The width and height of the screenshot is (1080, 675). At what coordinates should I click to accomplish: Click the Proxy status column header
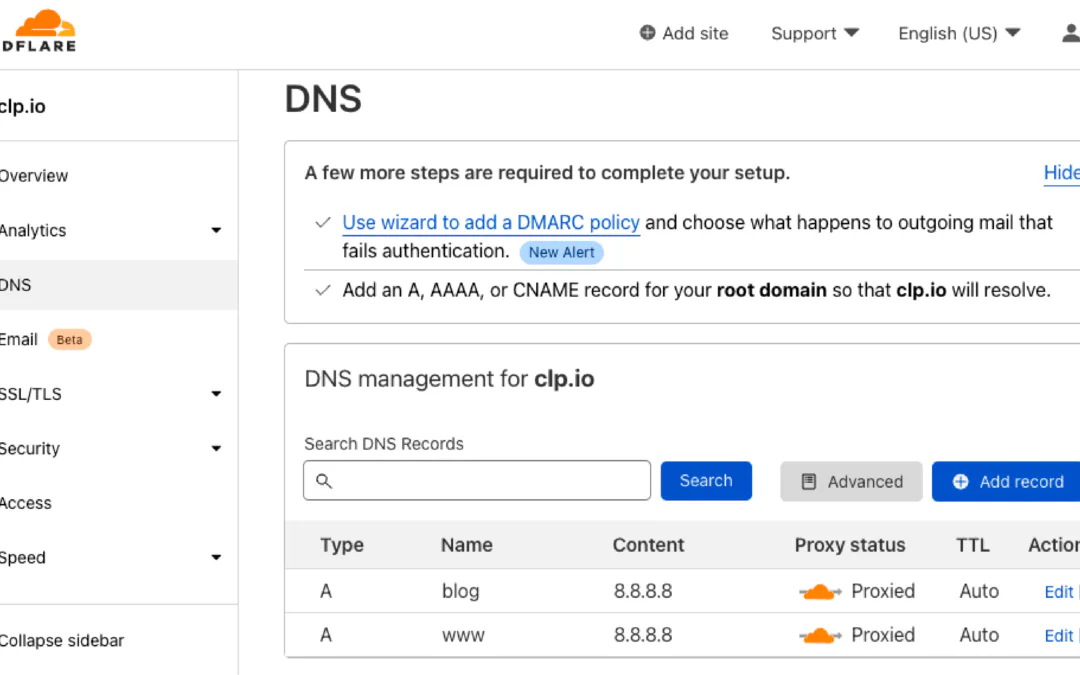850,545
